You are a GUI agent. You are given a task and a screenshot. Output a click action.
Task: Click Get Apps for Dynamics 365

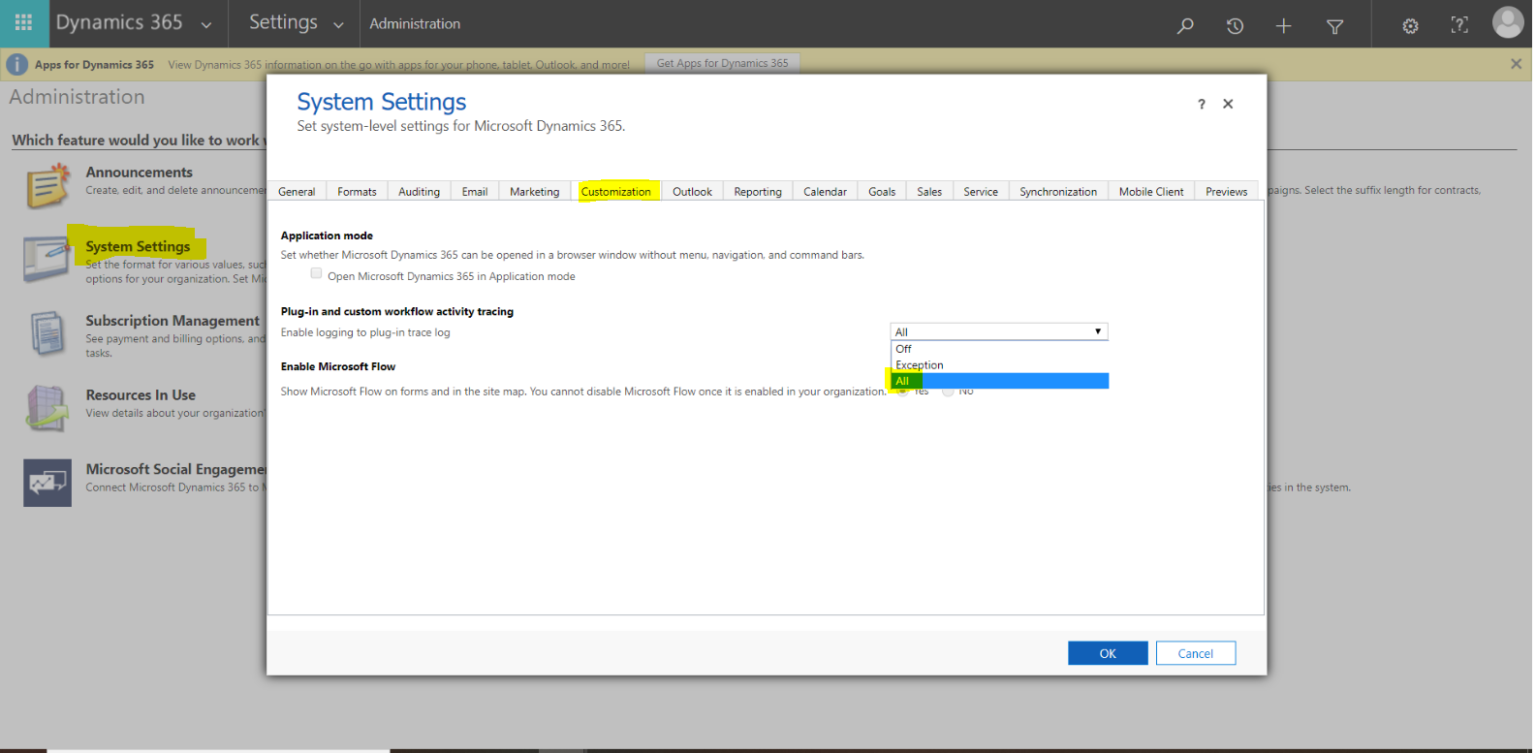click(722, 62)
